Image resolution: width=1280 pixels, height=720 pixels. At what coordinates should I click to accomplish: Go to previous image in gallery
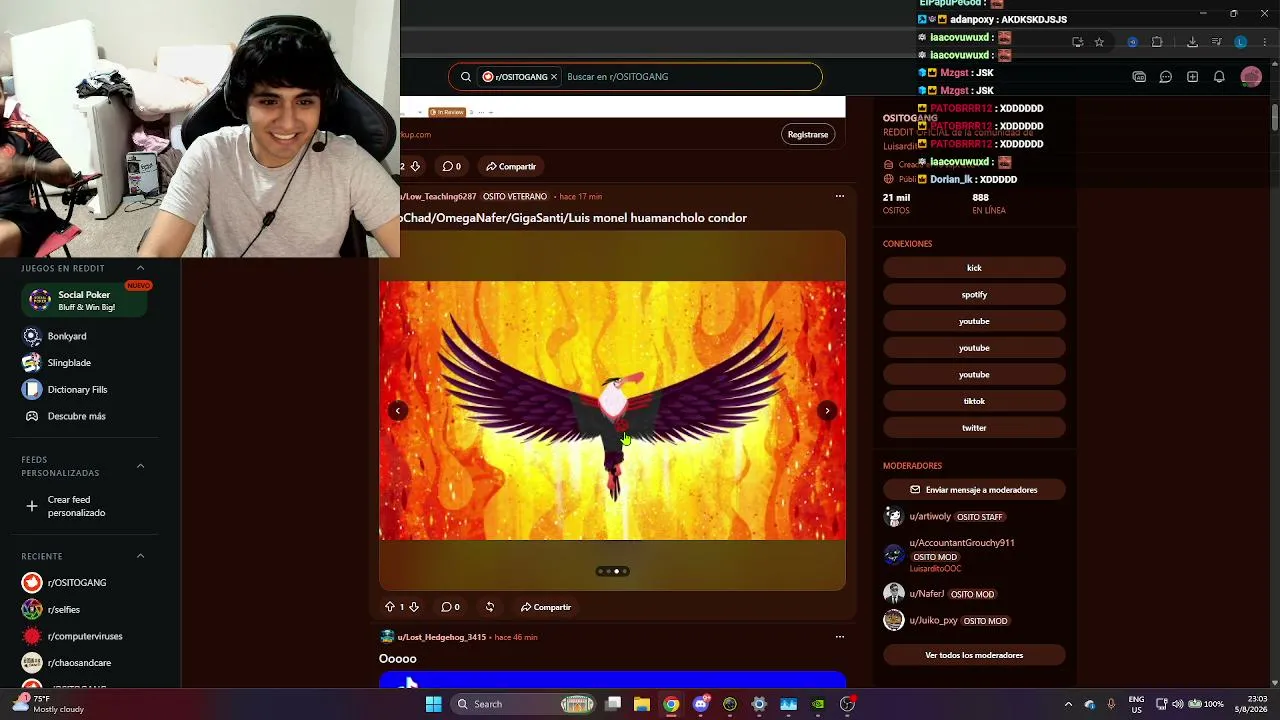(398, 411)
